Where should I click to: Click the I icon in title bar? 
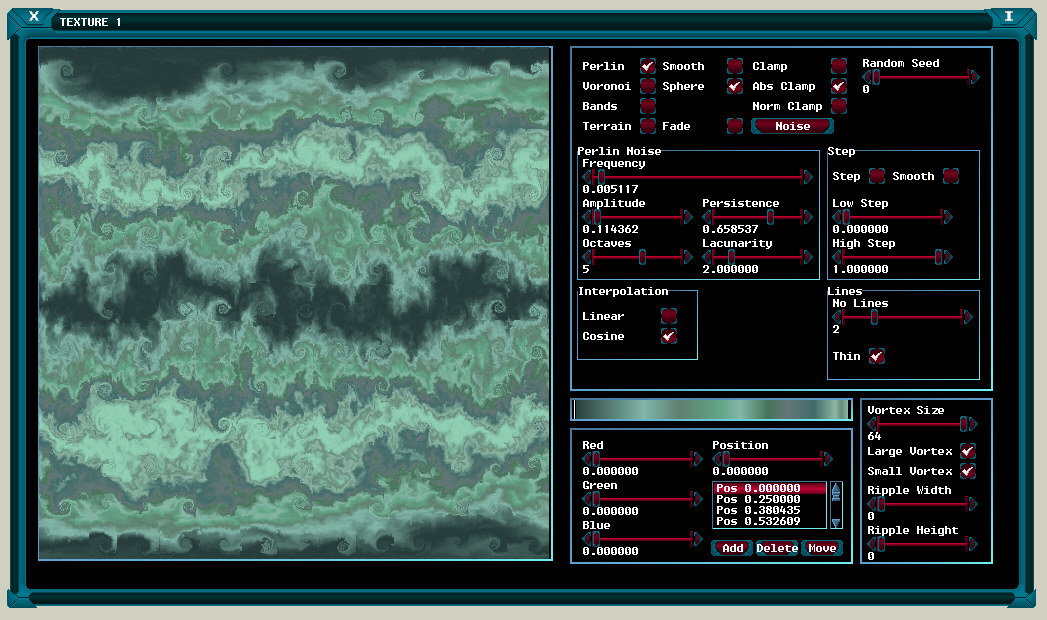pyautogui.click(x=1009, y=16)
